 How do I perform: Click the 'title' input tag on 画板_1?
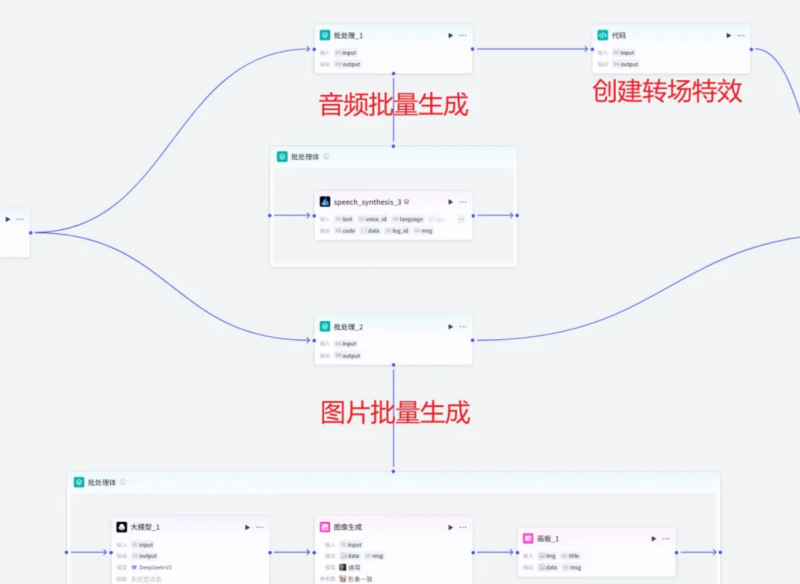point(571,555)
